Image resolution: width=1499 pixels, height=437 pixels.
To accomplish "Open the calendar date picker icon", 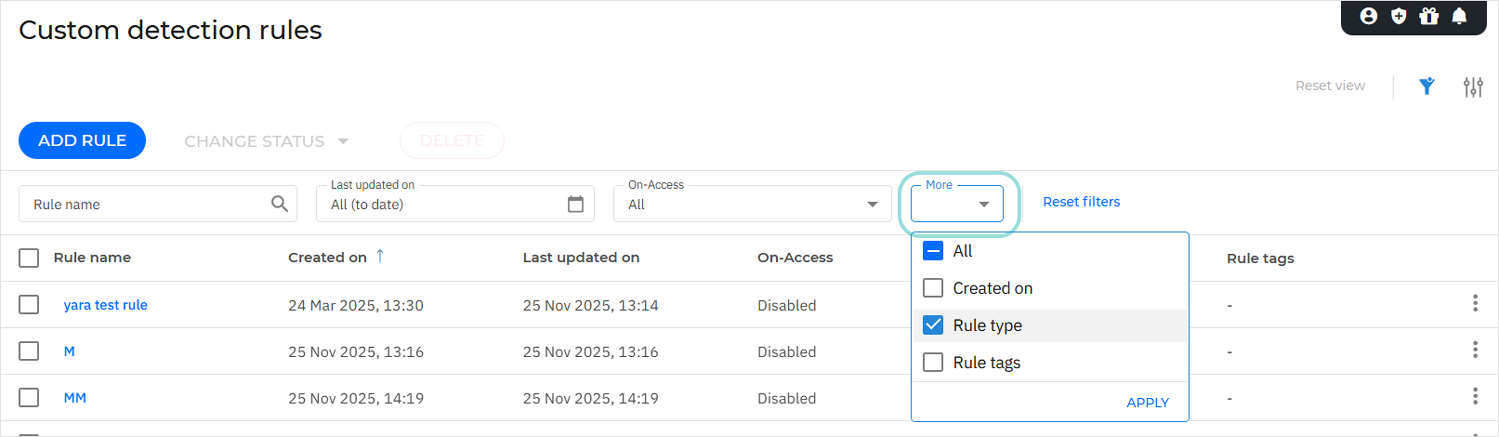I will (x=575, y=204).
